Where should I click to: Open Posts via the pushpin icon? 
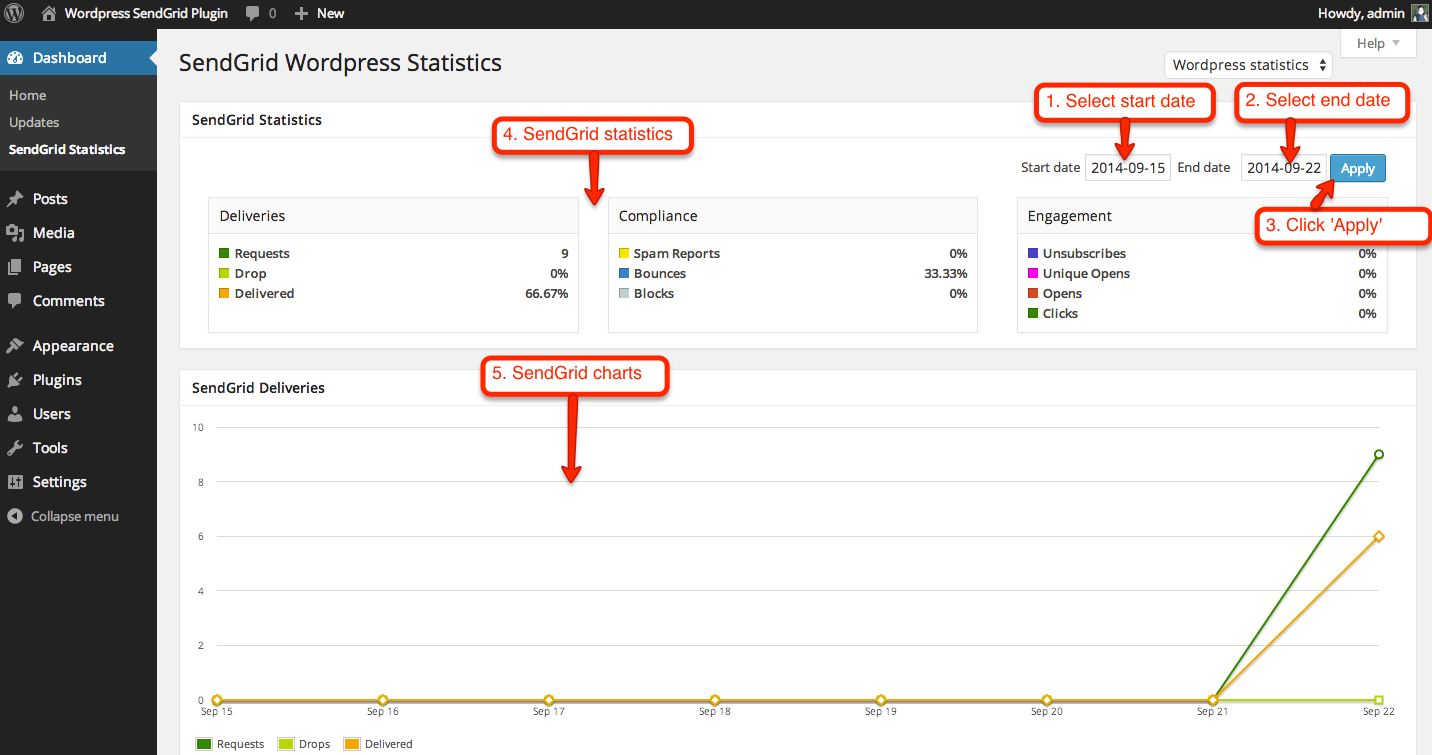click(15, 199)
